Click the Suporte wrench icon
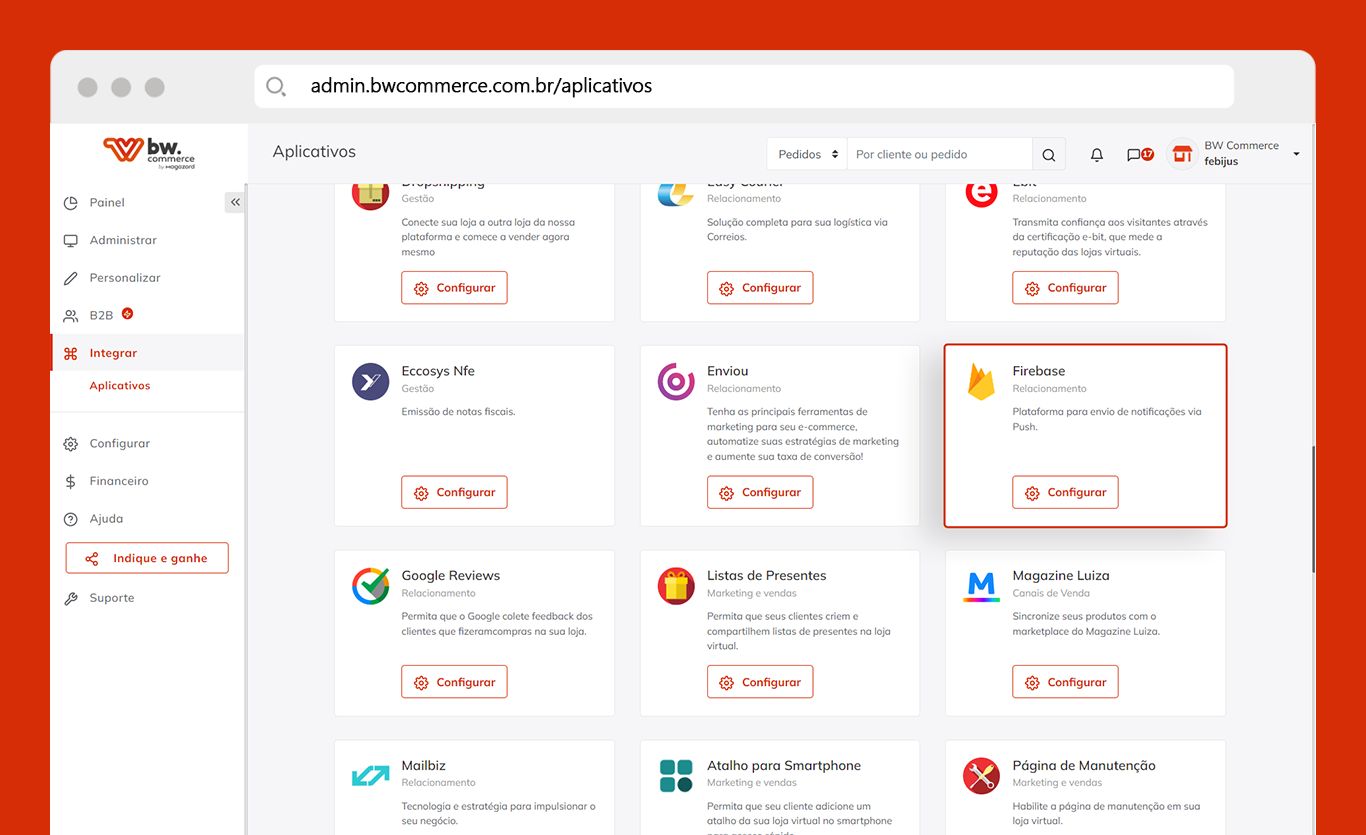Viewport: 1366px width, 835px height. click(71, 599)
